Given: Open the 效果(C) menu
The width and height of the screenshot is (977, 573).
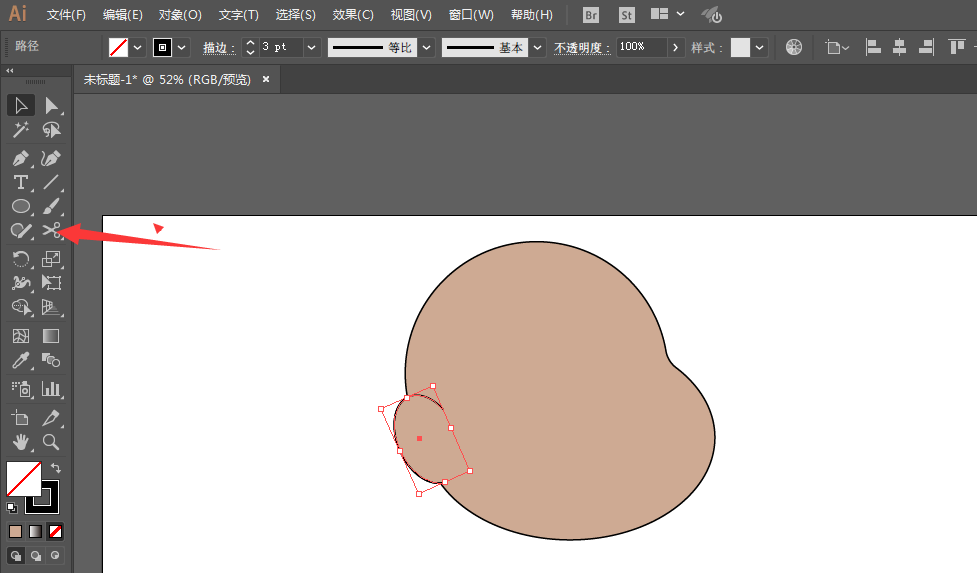Looking at the screenshot, I should (353, 15).
